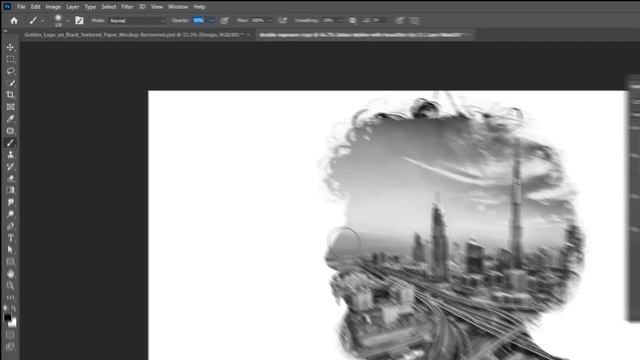Click the foreground color swatch
The width and height of the screenshot is (640, 360).
tap(8, 317)
